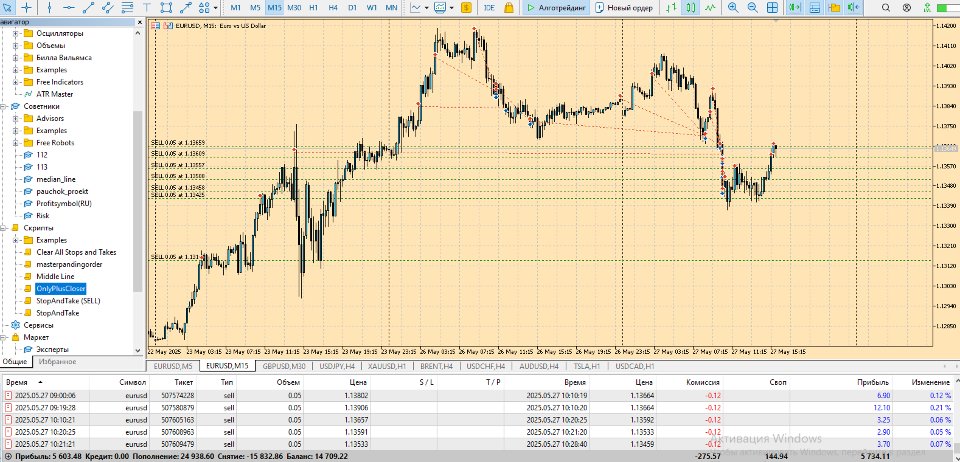Click table-shaped panel icon beside folder icon

(x=814, y=7)
